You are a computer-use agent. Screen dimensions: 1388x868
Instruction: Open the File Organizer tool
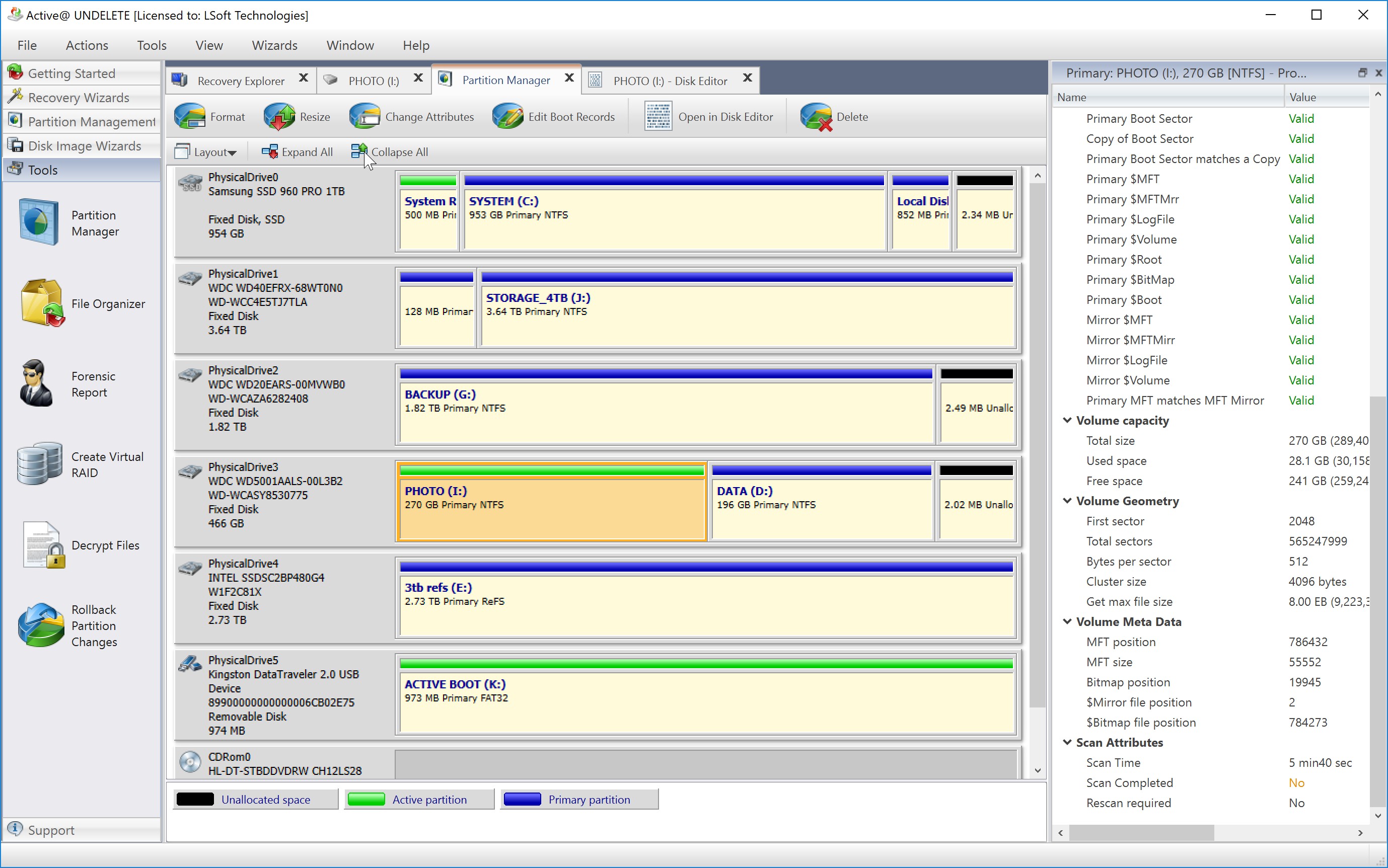(41, 303)
